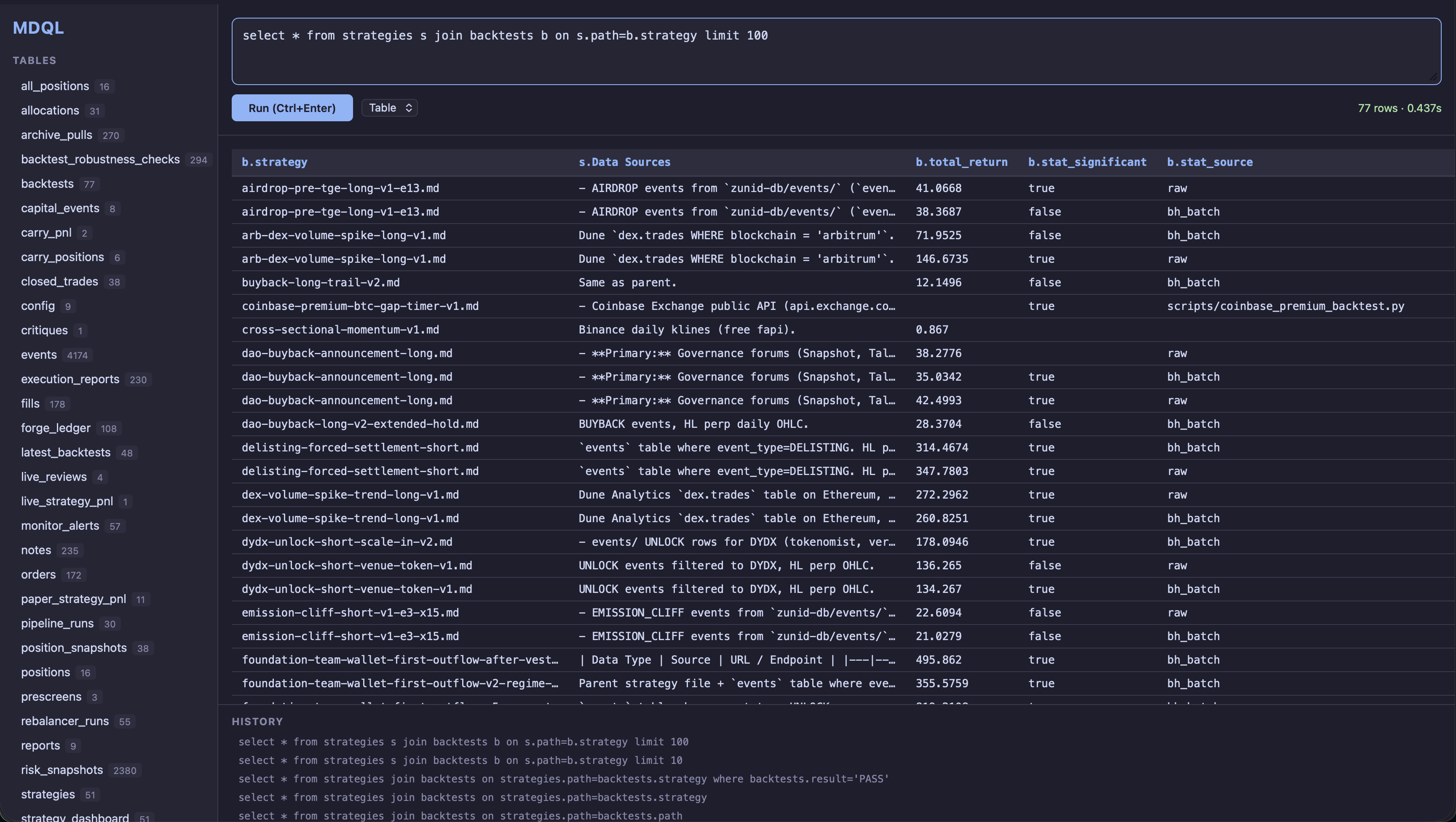1456x822 pixels.
Task: Open the allocations table
Action: click(50, 111)
